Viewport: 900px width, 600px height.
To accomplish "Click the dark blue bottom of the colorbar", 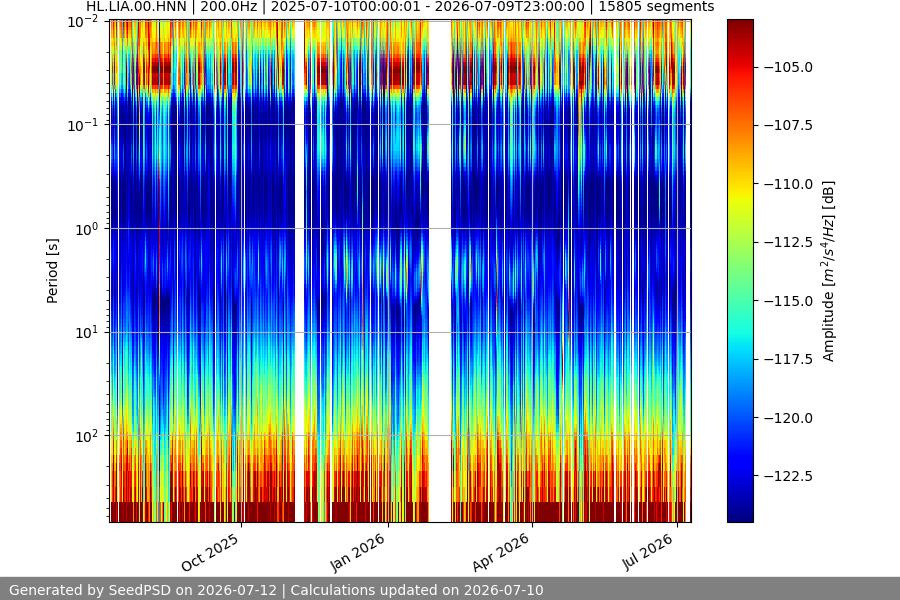I will [x=740, y=514].
